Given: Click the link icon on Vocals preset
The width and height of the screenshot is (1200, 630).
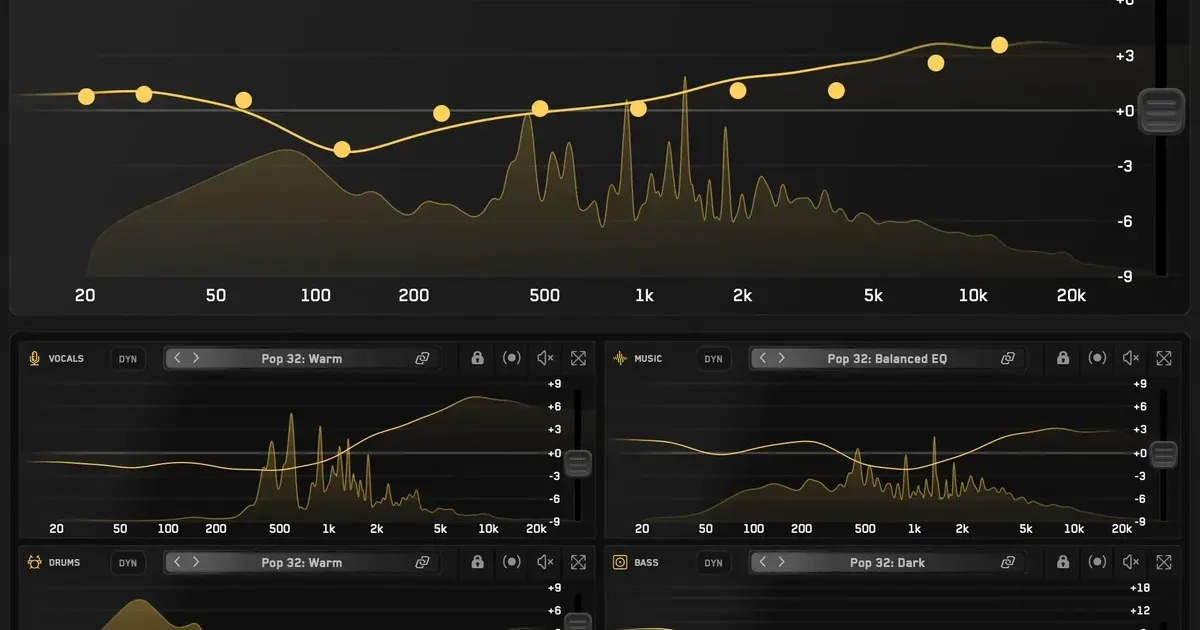Looking at the screenshot, I should [423, 358].
